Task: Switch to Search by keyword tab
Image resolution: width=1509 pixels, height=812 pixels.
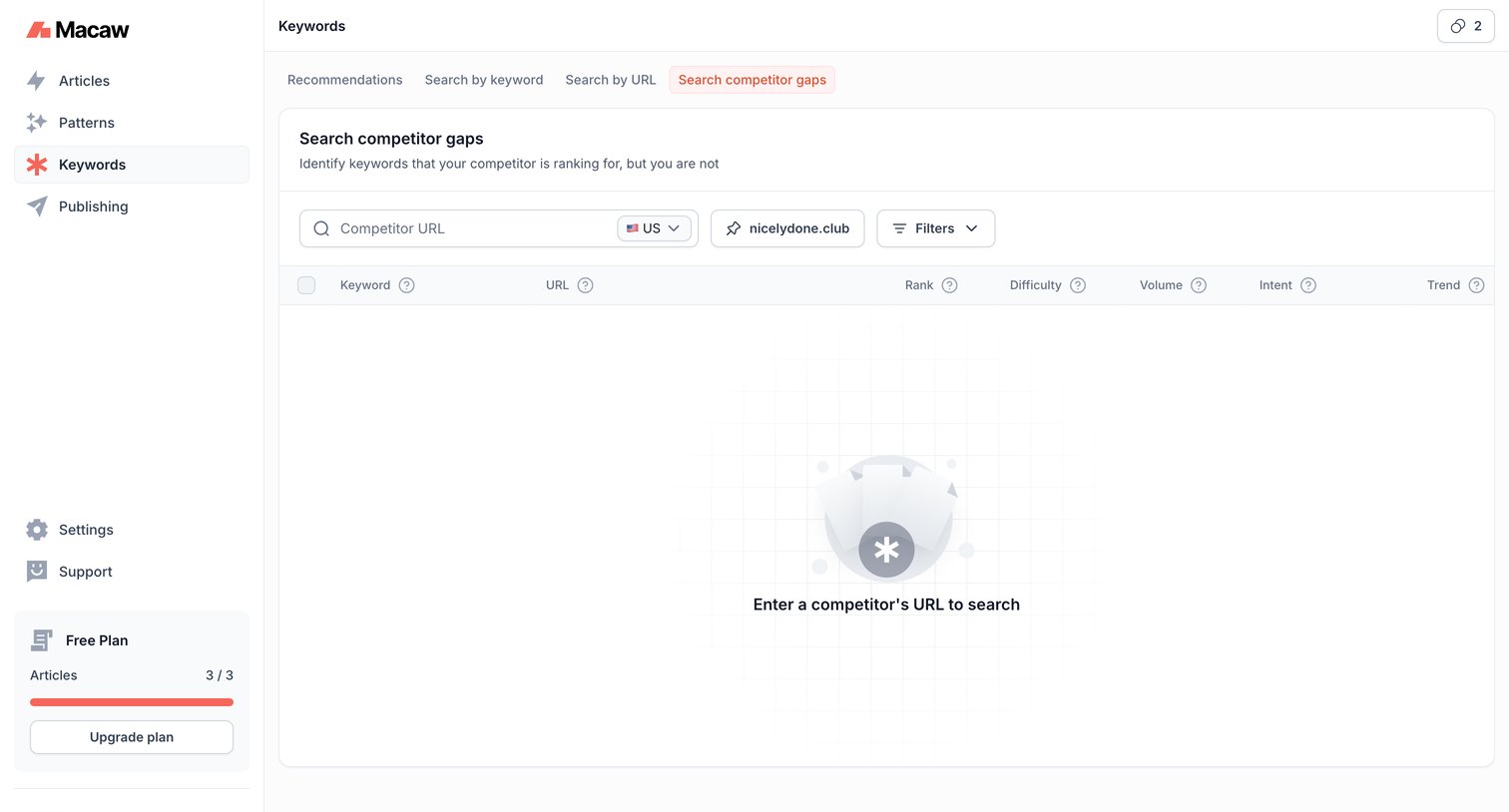Action: tap(484, 80)
